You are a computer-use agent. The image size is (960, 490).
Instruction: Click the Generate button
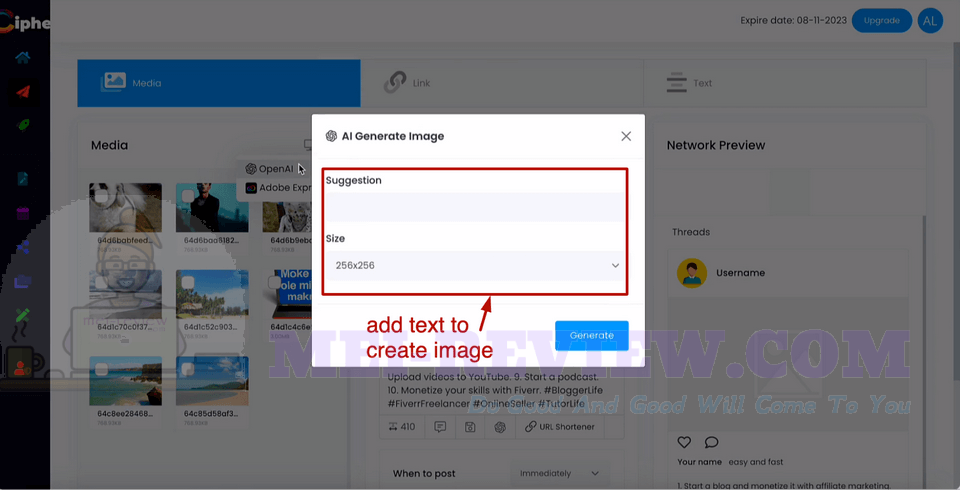591,335
